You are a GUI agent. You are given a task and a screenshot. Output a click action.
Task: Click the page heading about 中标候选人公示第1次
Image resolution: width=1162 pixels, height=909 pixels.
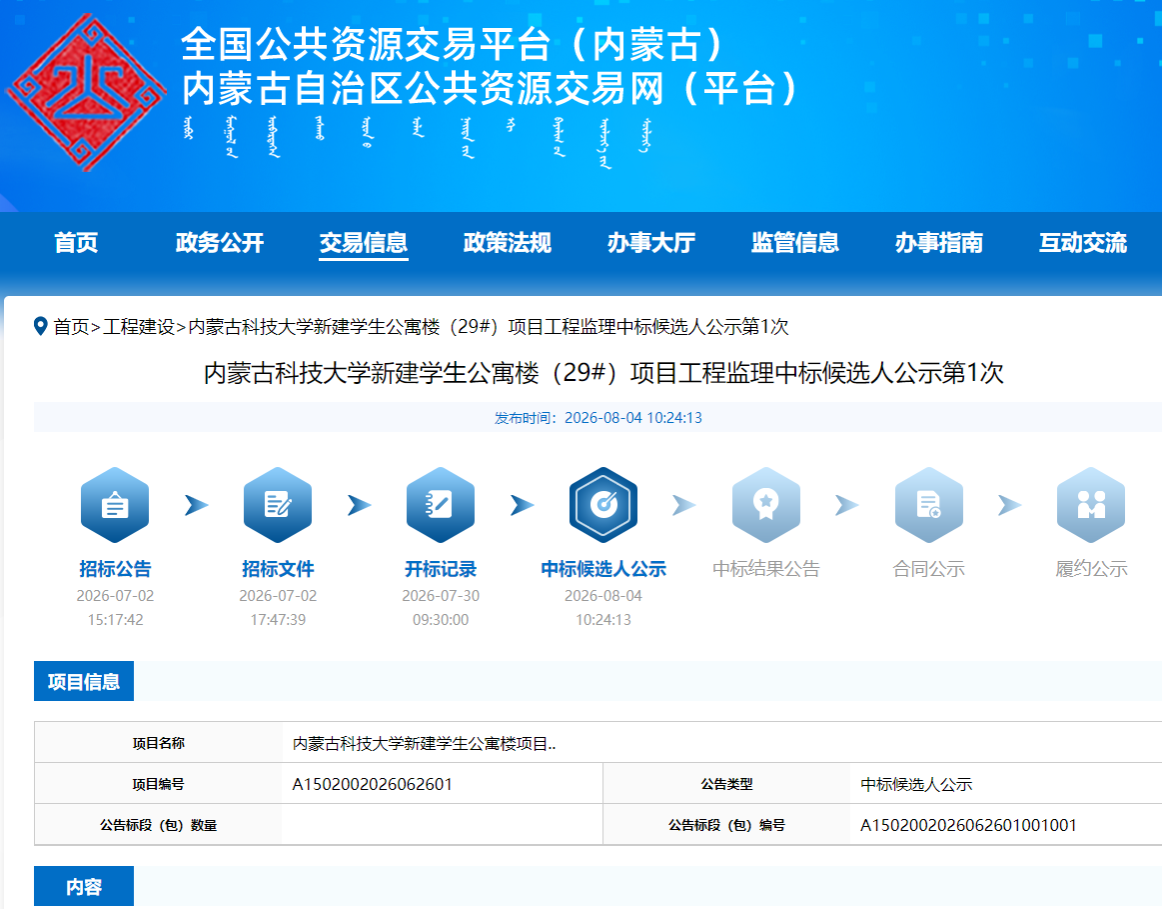[603, 373]
